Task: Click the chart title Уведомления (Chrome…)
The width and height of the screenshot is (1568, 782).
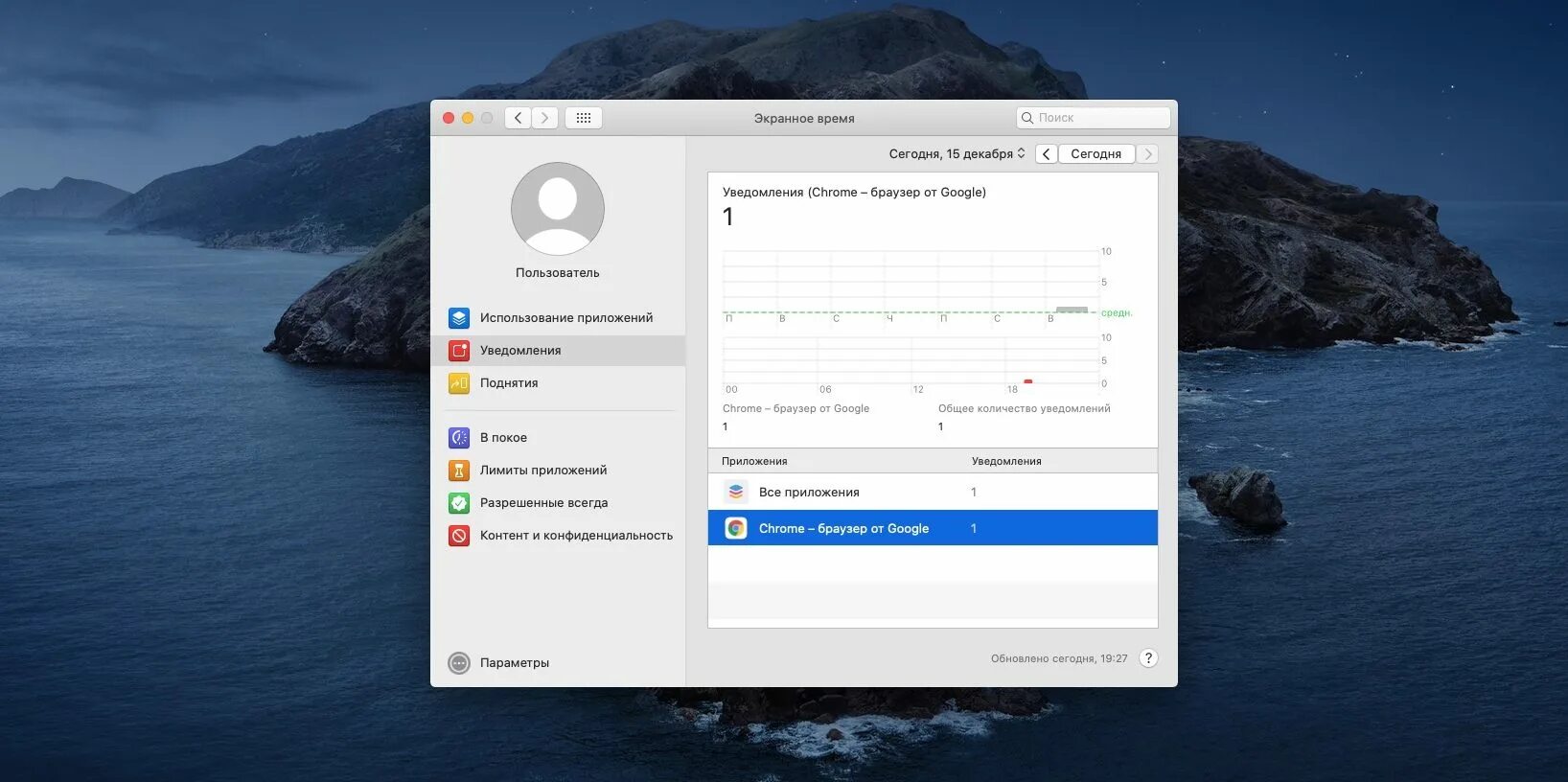Action: (x=854, y=192)
